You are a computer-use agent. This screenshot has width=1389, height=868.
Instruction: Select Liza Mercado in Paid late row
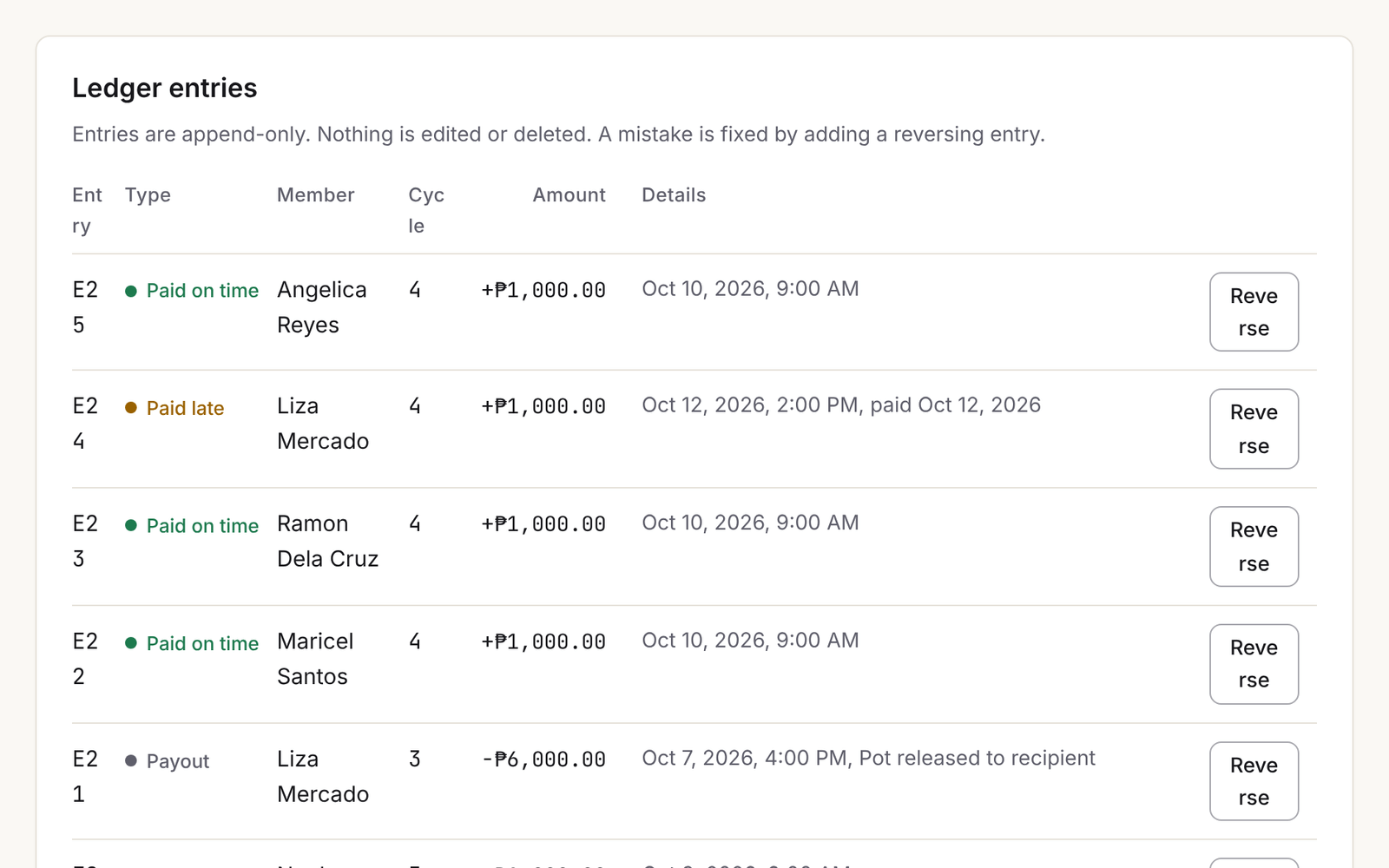323,424
